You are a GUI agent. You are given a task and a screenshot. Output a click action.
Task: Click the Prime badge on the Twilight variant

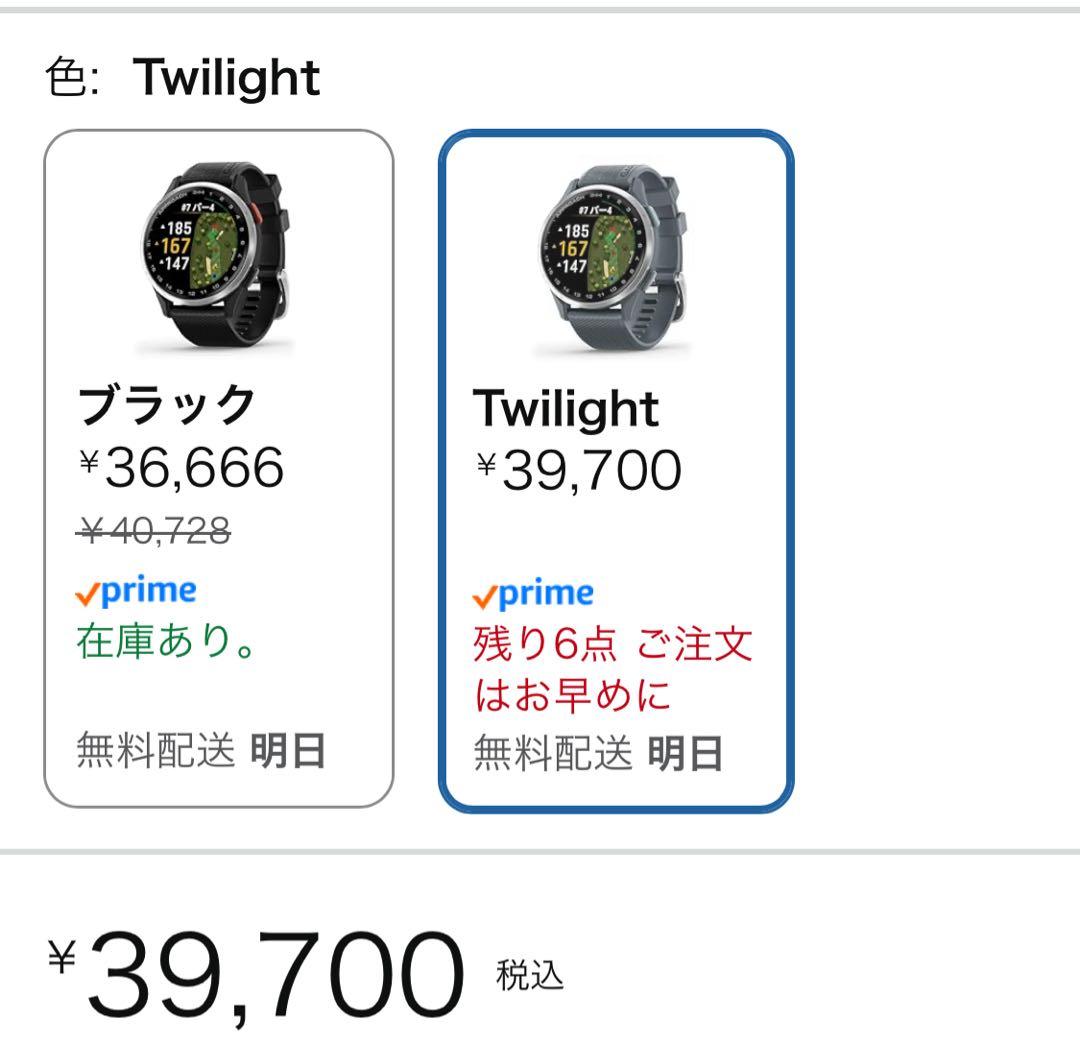[x=532, y=592]
